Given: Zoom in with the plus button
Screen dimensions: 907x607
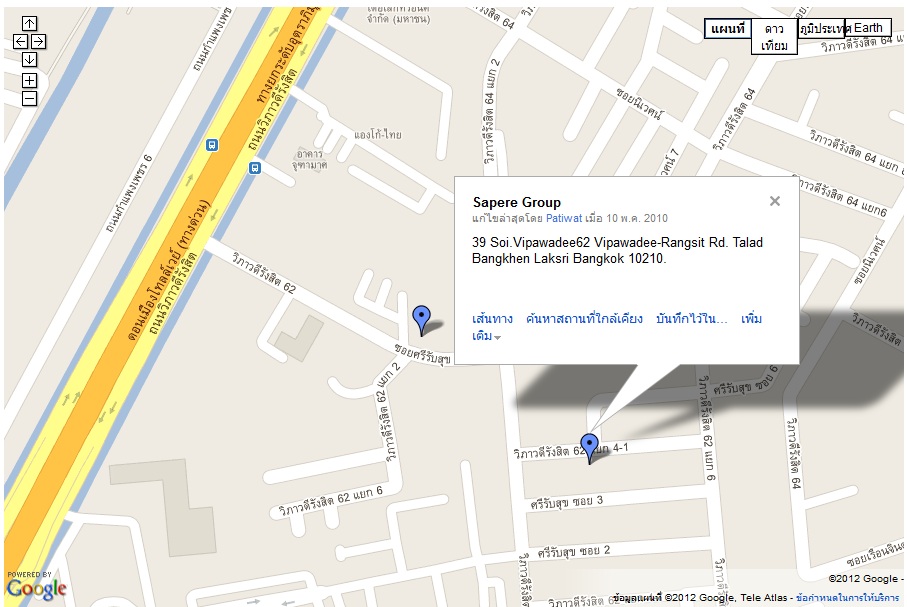Looking at the screenshot, I should pos(30,80).
